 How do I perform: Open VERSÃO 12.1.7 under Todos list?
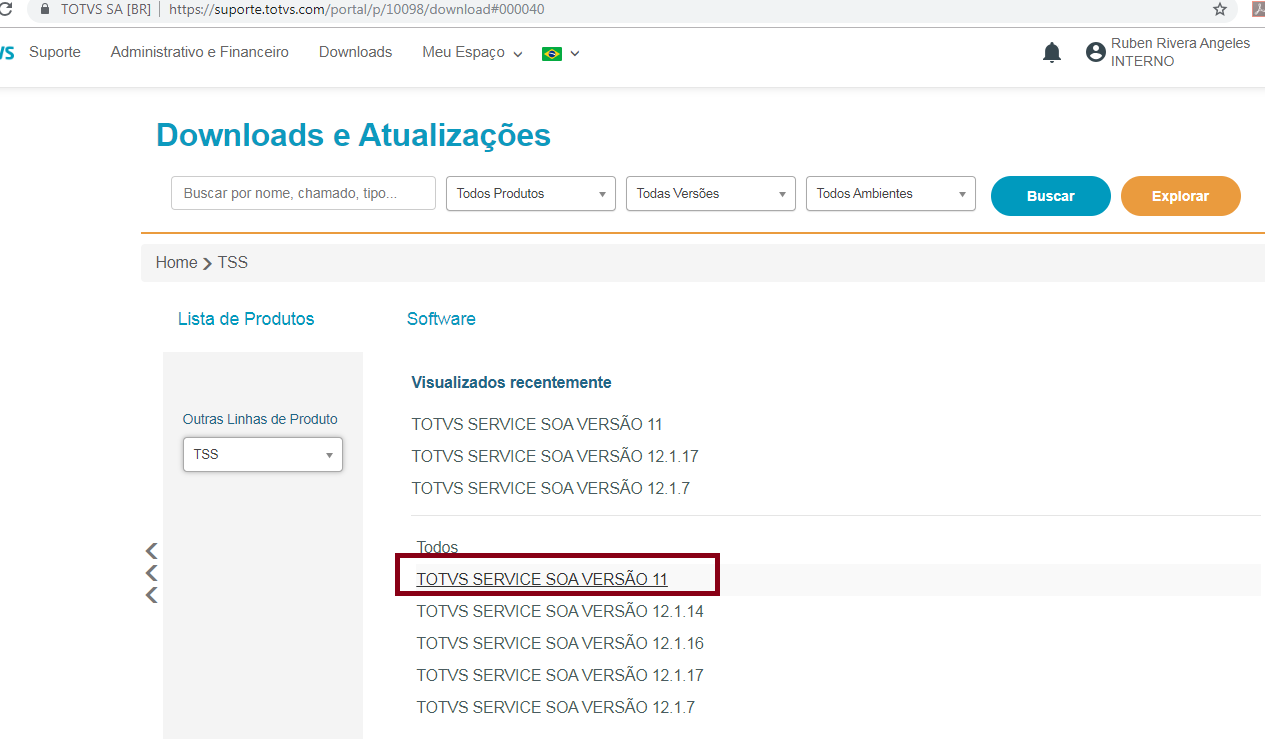(556, 707)
